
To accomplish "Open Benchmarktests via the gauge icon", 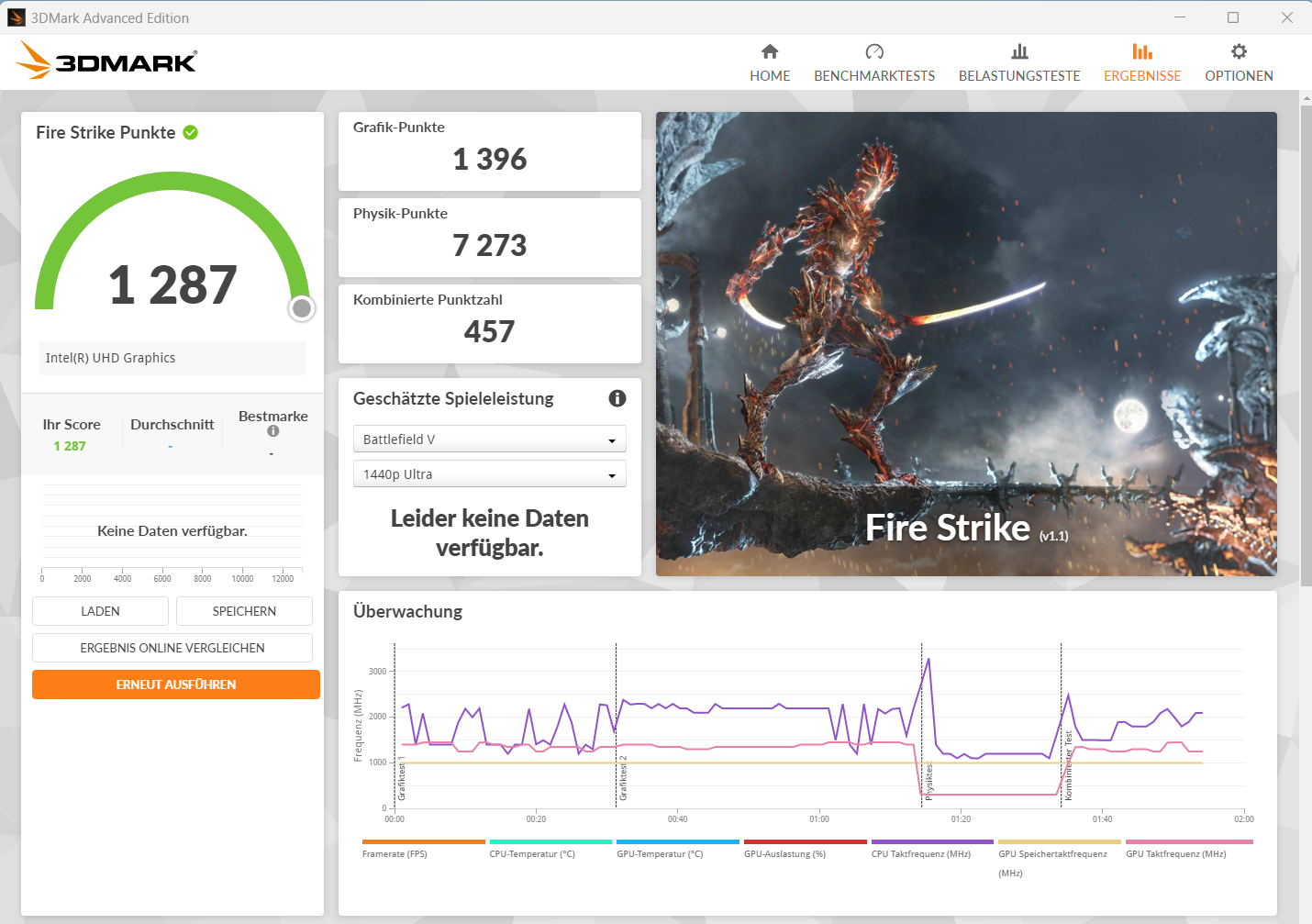I will coord(874,51).
